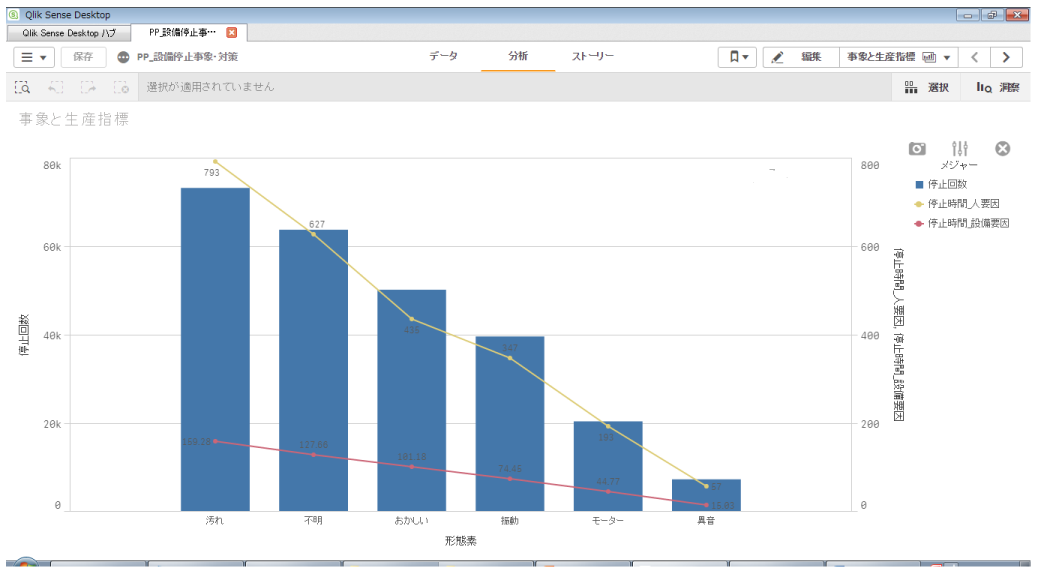Step forward in selections

click(x=88, y=87)
